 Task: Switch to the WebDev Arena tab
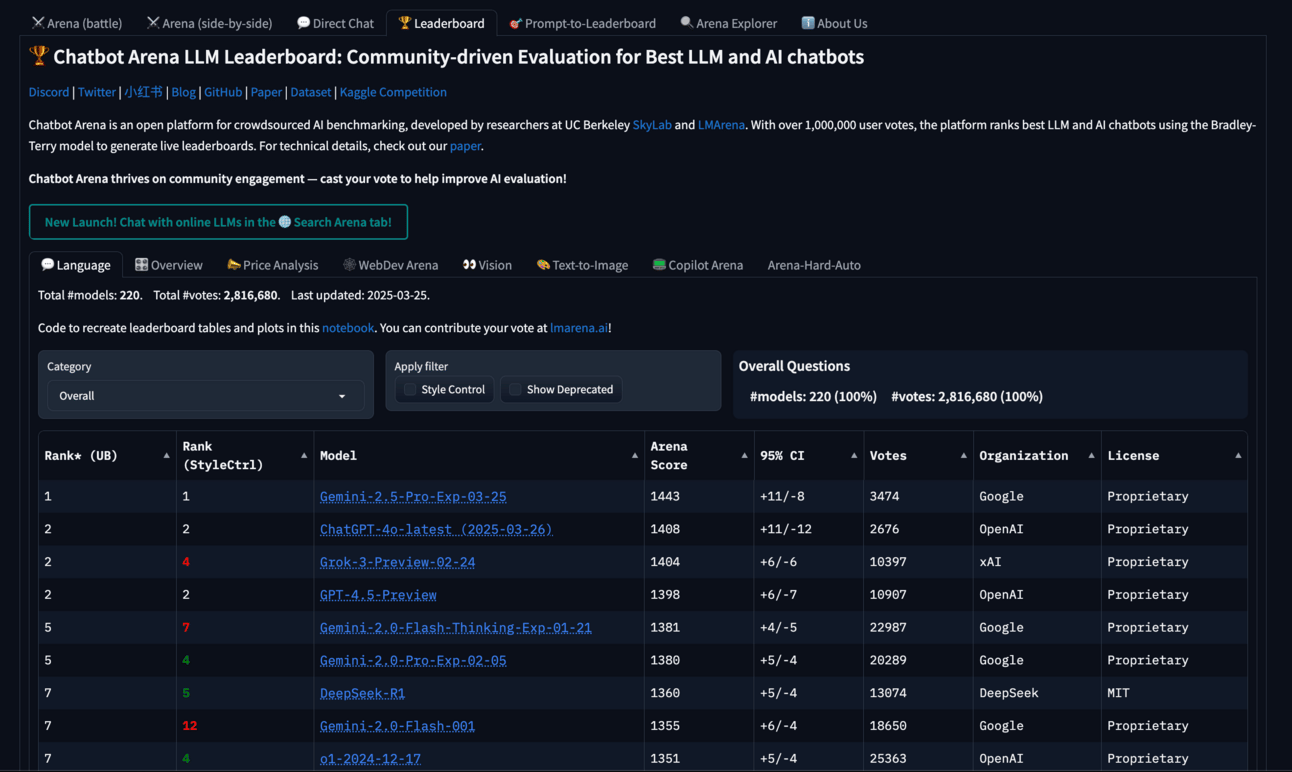[x=390, y=265]
